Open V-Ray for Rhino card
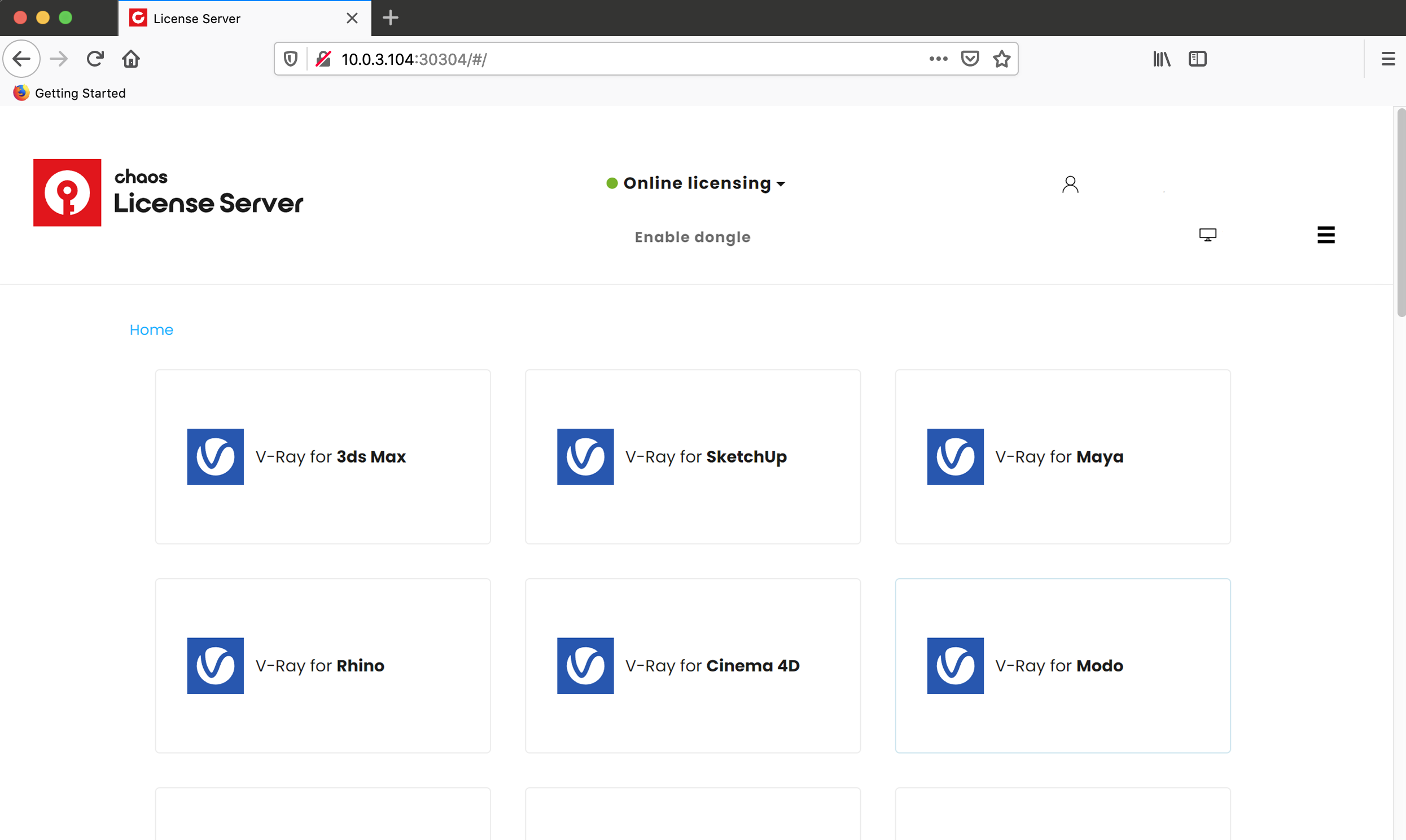The image size is (1406, 840). tap(323, 666)
